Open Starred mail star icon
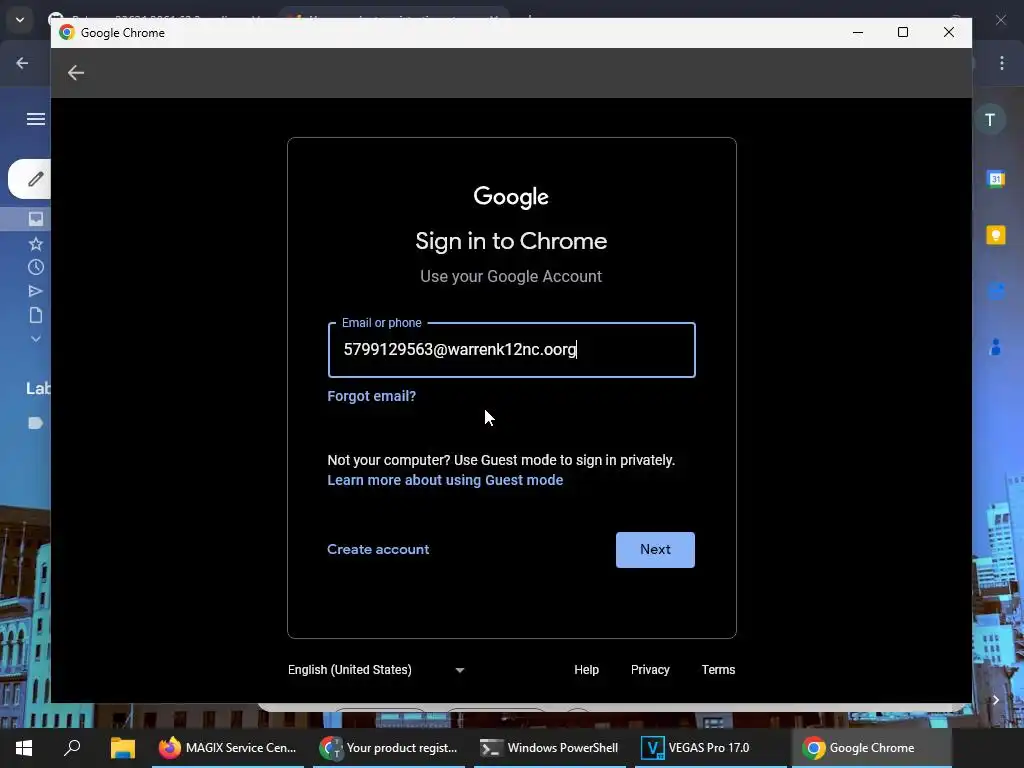Screen dimensions: 1024x768 click(36, 244)
